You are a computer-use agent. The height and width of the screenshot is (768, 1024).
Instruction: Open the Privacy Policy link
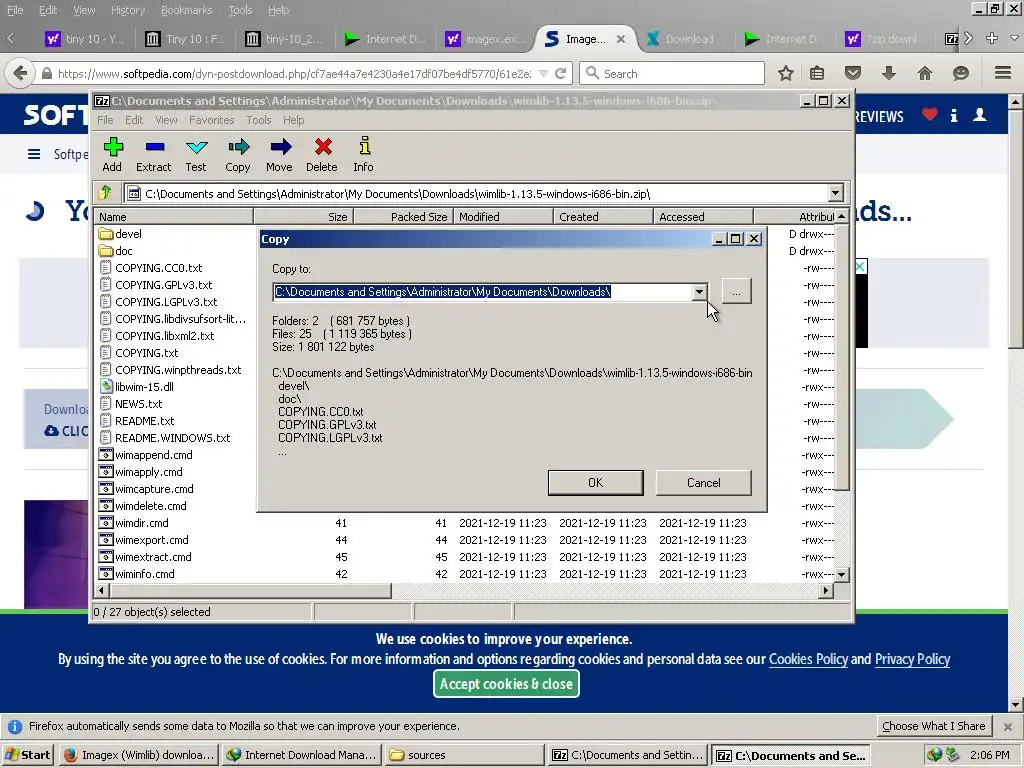point(912,659)
